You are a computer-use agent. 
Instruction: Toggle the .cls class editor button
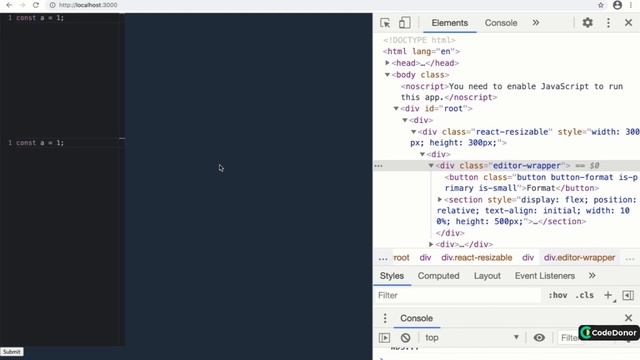click(x=584, y=295)
